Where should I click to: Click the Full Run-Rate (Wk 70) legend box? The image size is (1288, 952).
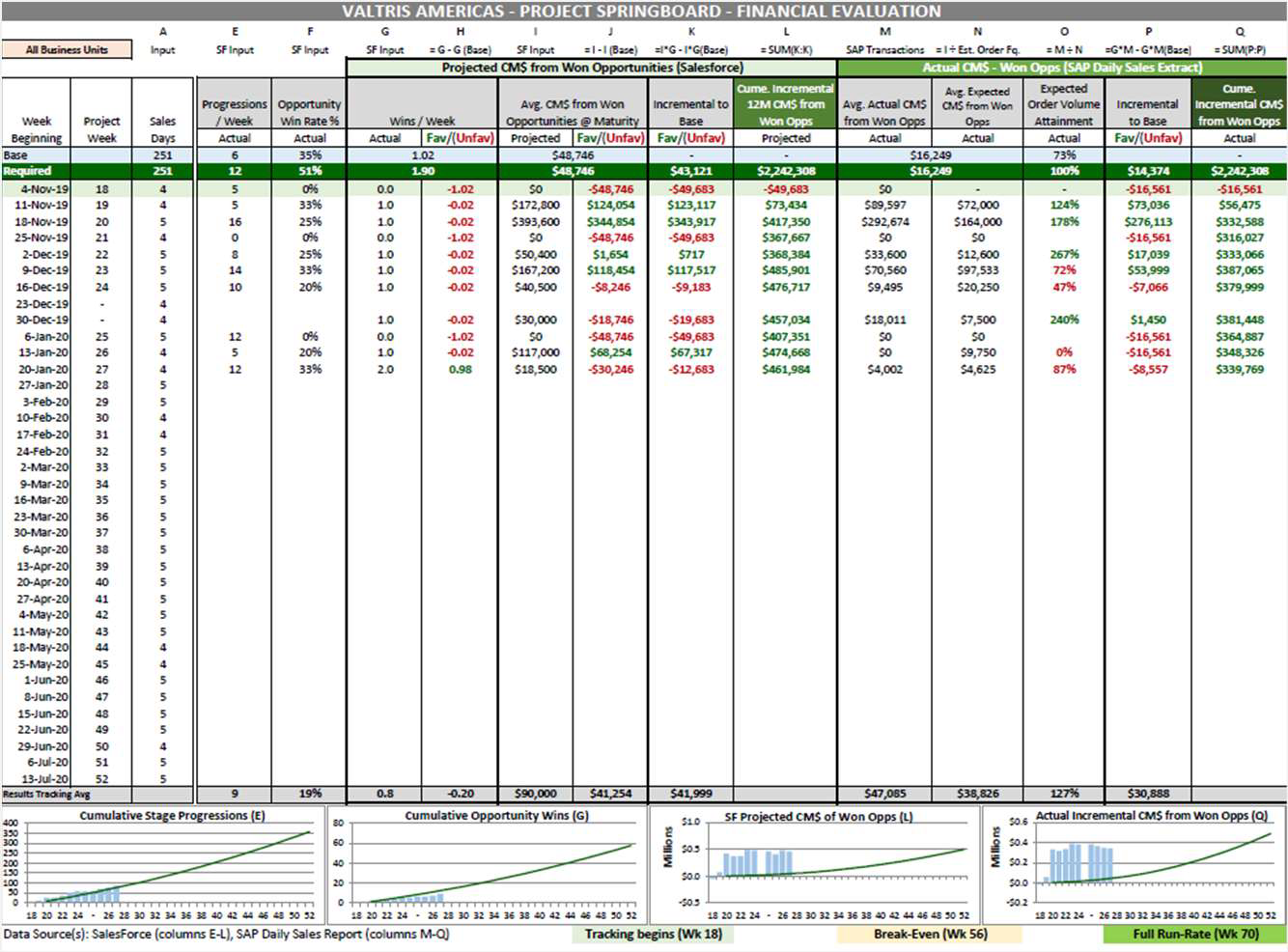click(1195, 934)
